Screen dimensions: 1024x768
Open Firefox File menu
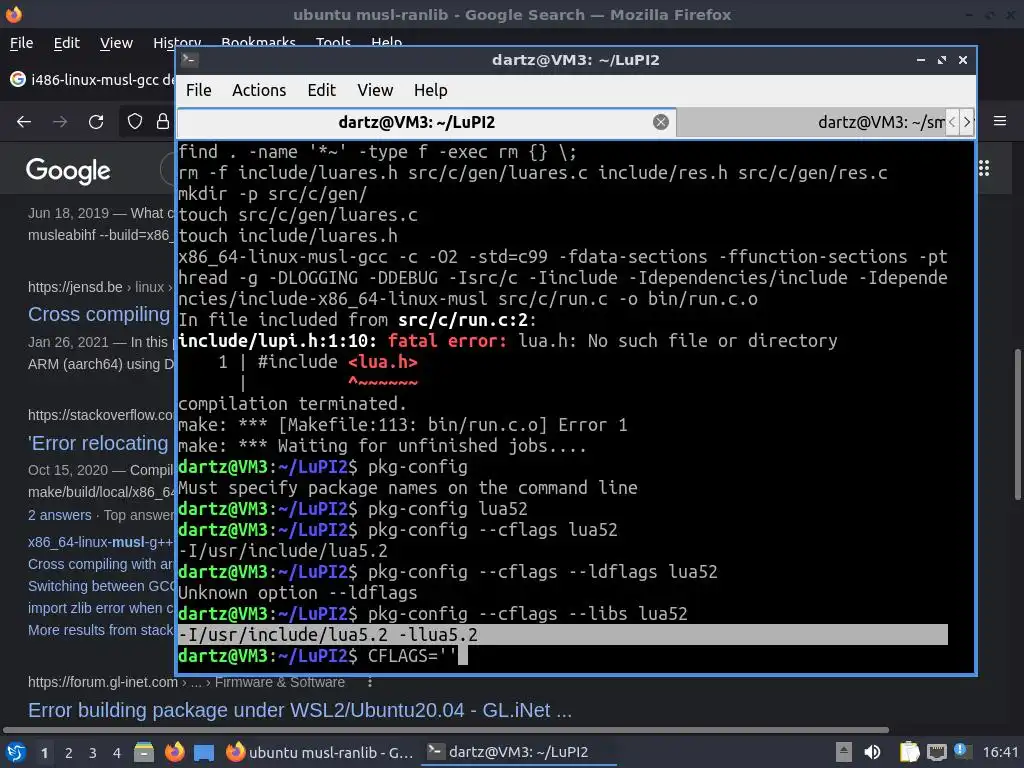click(x=22, y=43)
